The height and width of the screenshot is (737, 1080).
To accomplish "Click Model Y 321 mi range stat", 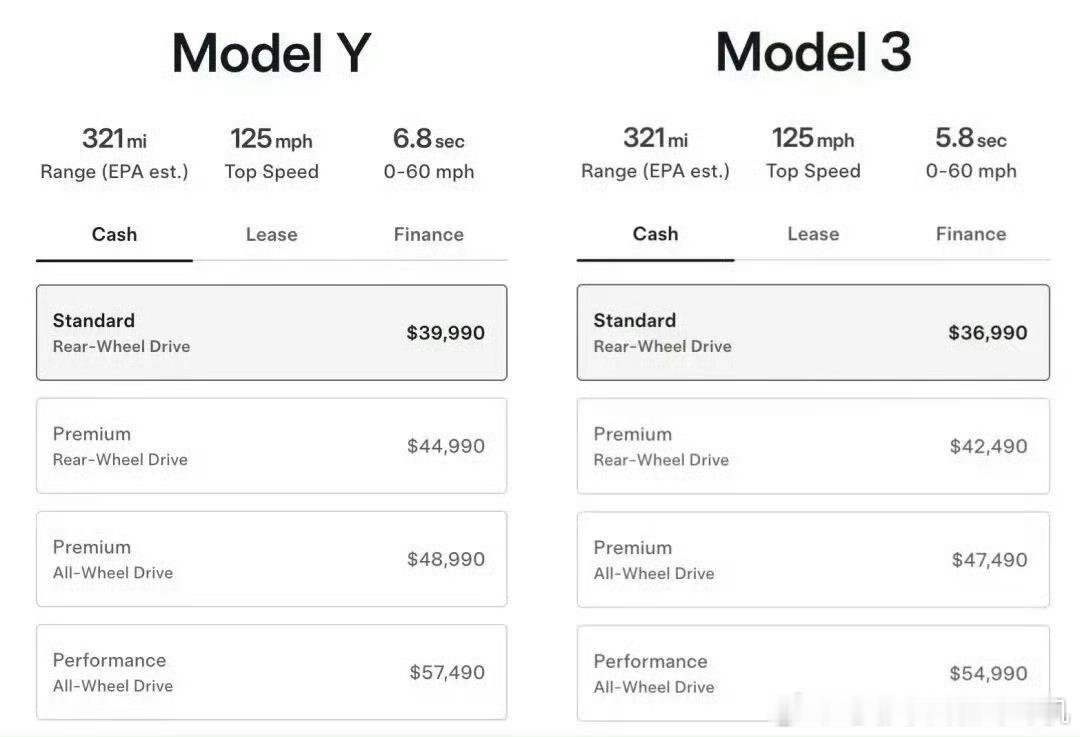I will 114,153.
